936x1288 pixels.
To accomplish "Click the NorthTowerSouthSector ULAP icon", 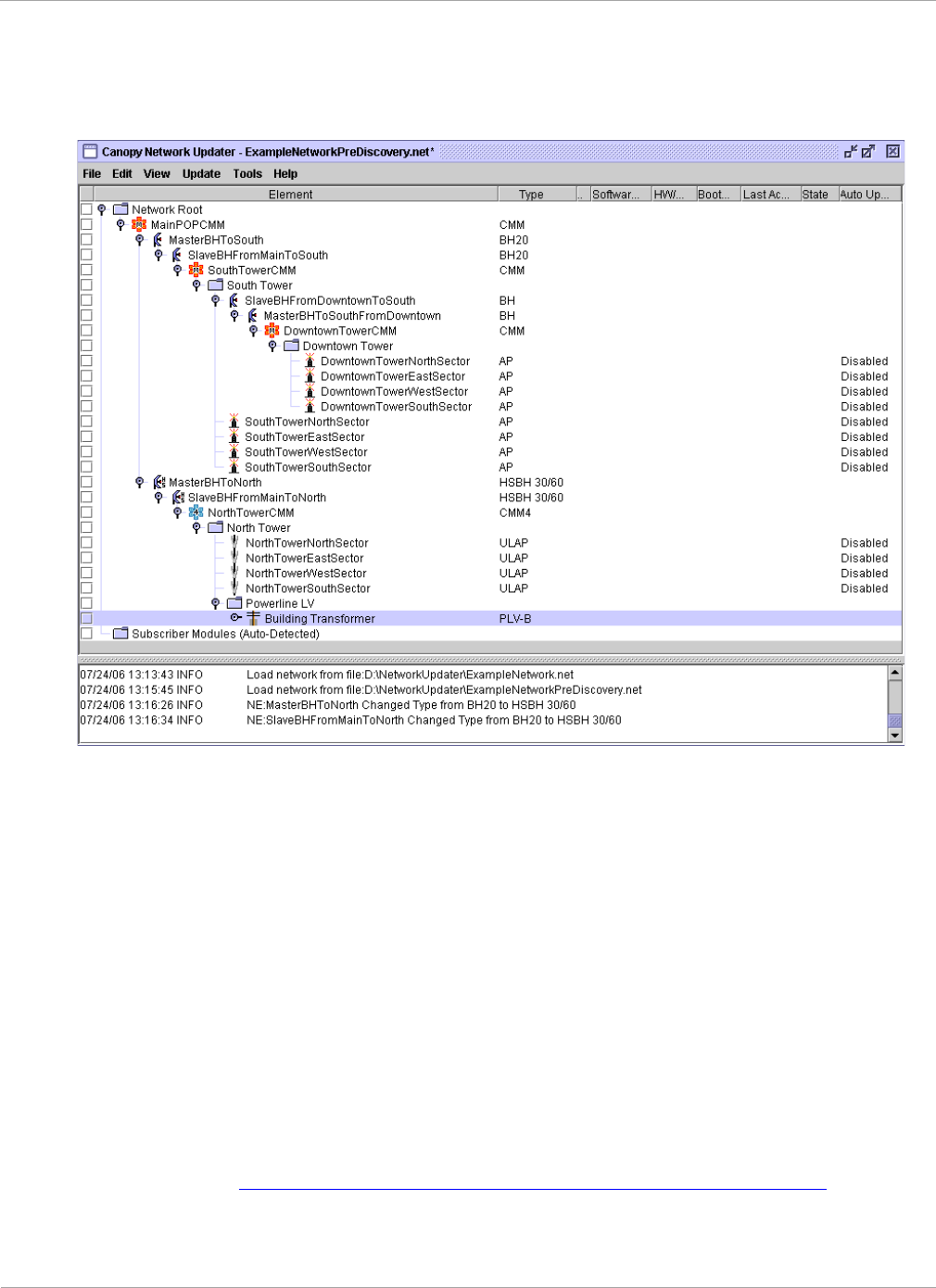I will click(x=234, y=588).
